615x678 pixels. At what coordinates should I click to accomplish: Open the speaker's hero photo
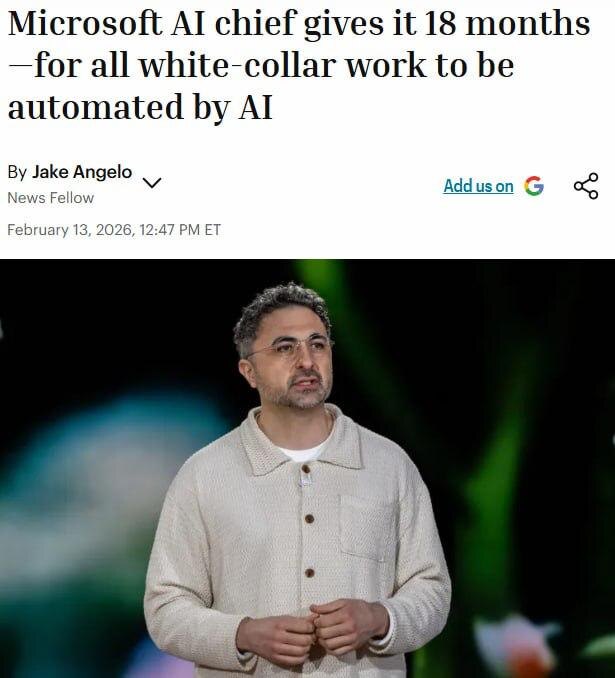click(308, 468)
